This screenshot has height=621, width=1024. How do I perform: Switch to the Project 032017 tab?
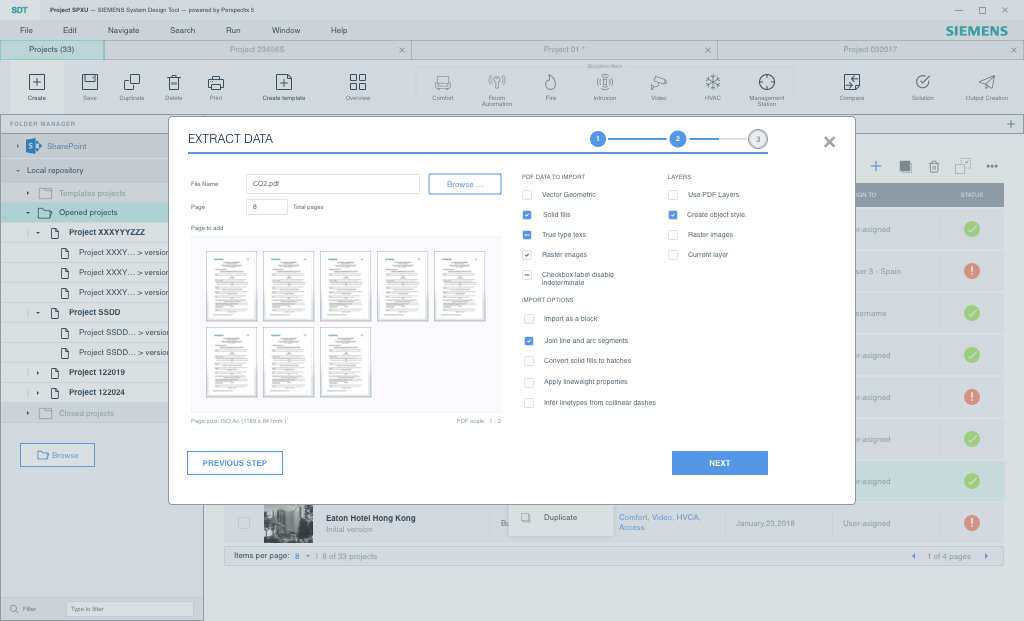870,50
